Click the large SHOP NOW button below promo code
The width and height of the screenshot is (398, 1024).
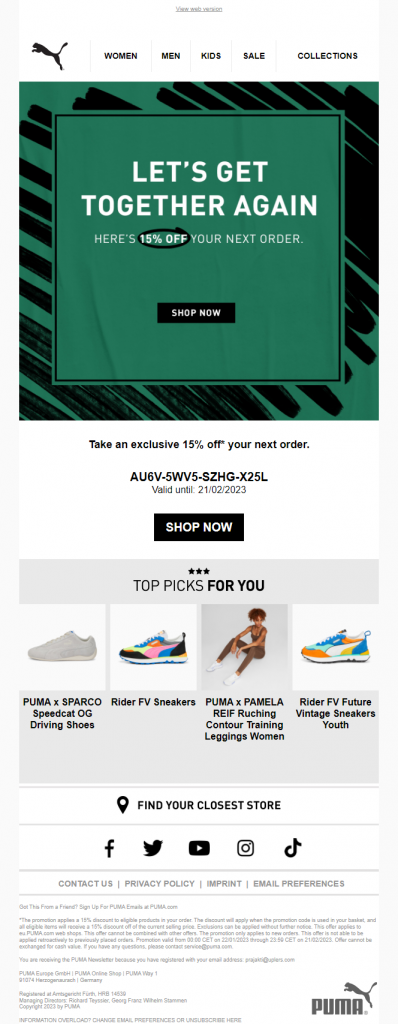(199, 527)
